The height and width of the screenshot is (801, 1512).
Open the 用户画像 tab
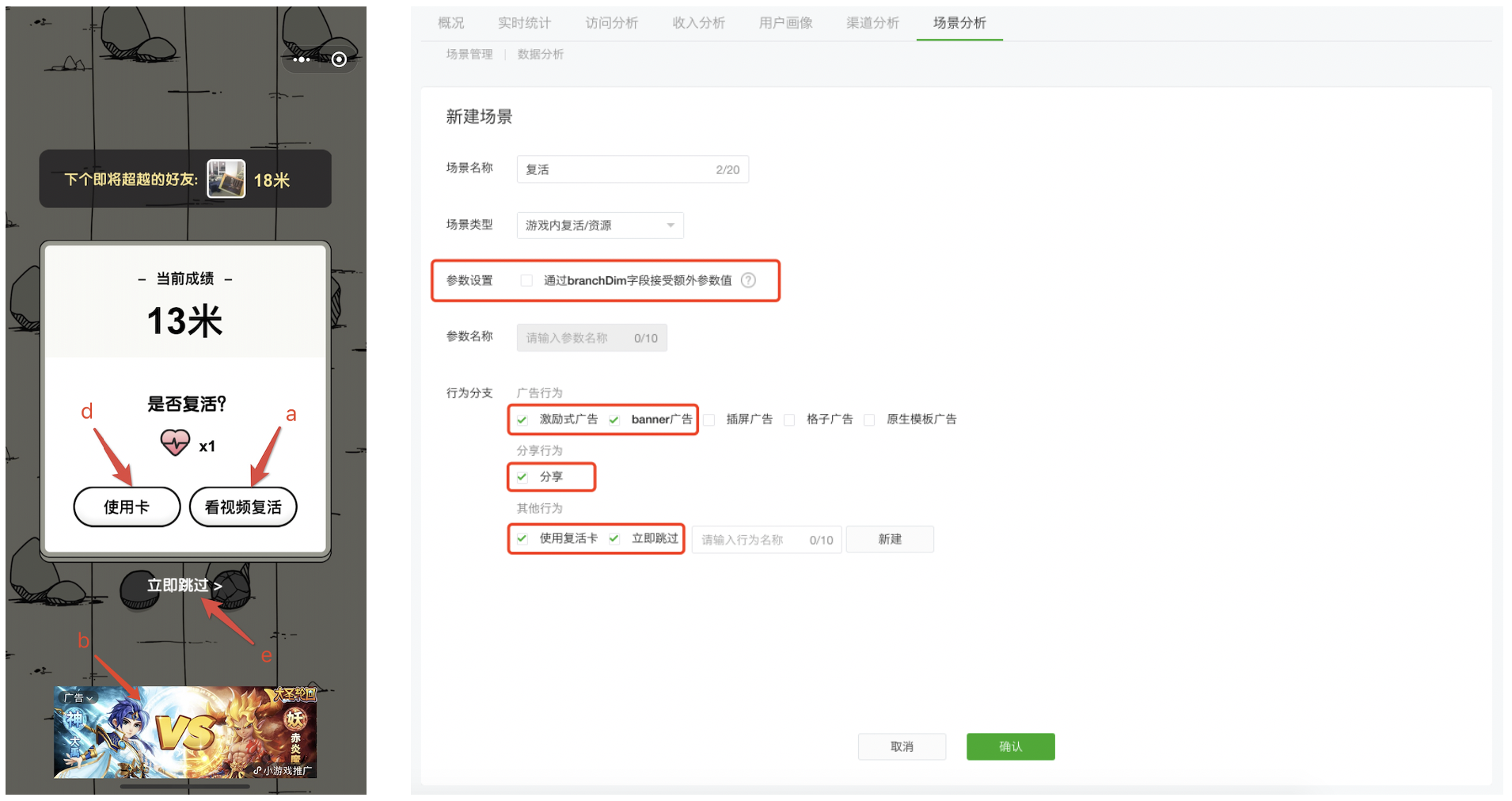(x=785, y=23)
